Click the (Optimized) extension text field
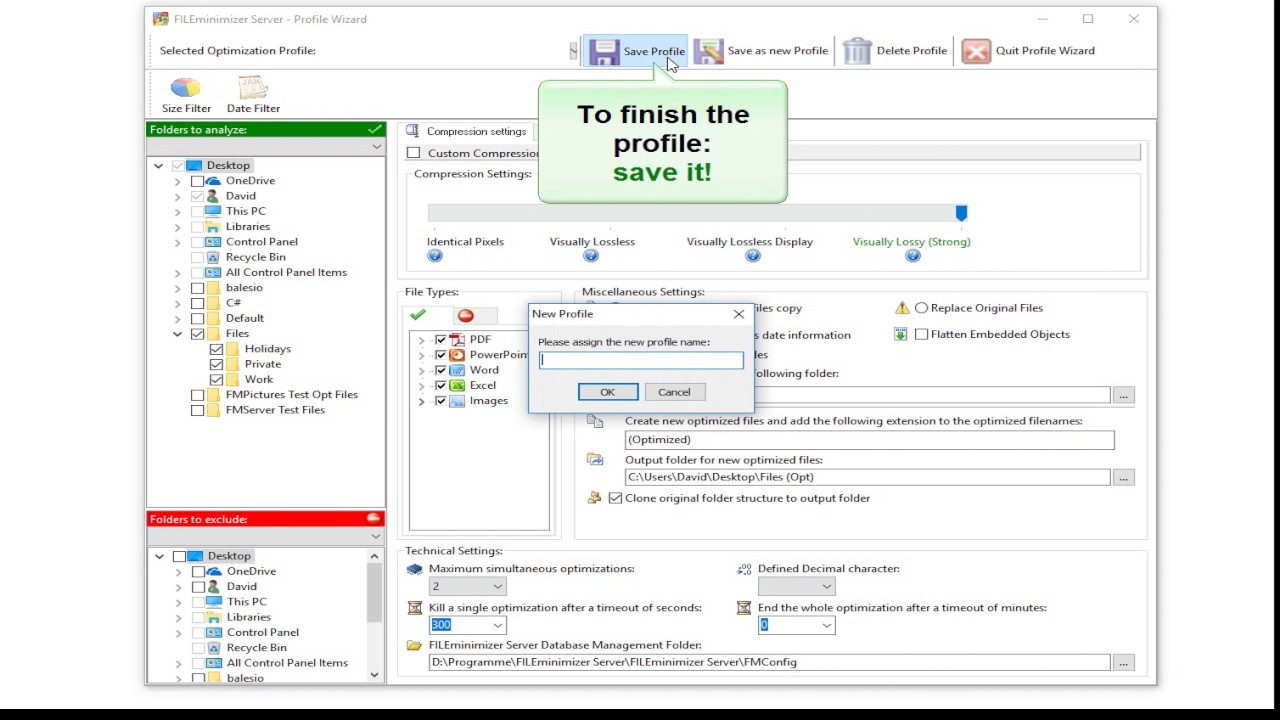This screenshot has height=720, width=1280. 869,440
